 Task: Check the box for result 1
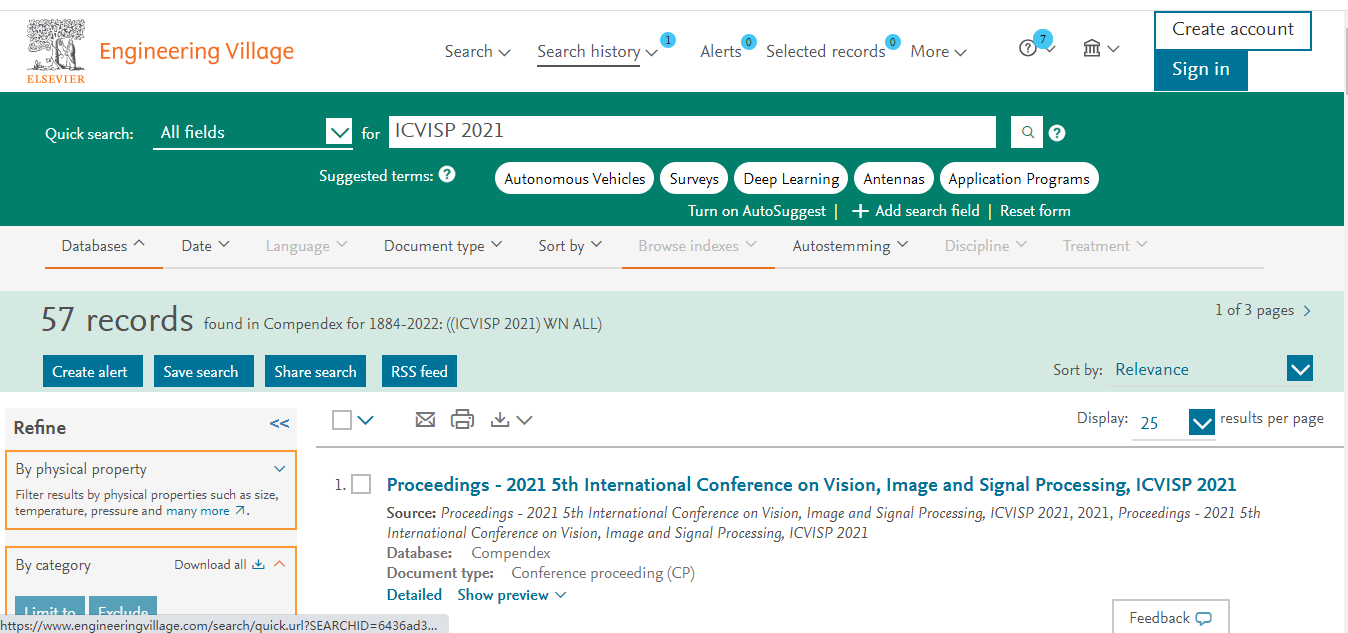(x=361, y=484)
